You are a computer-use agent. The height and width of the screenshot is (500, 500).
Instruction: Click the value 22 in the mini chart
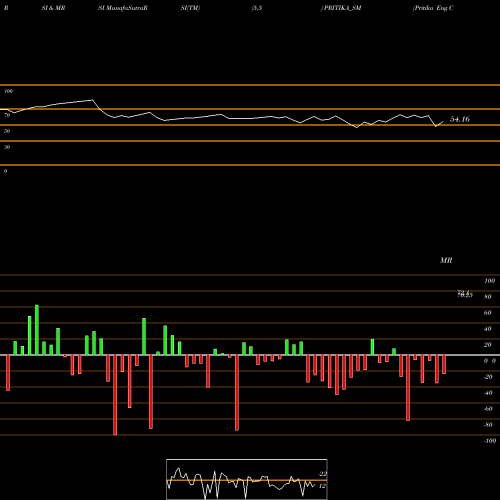pos(323,474)
